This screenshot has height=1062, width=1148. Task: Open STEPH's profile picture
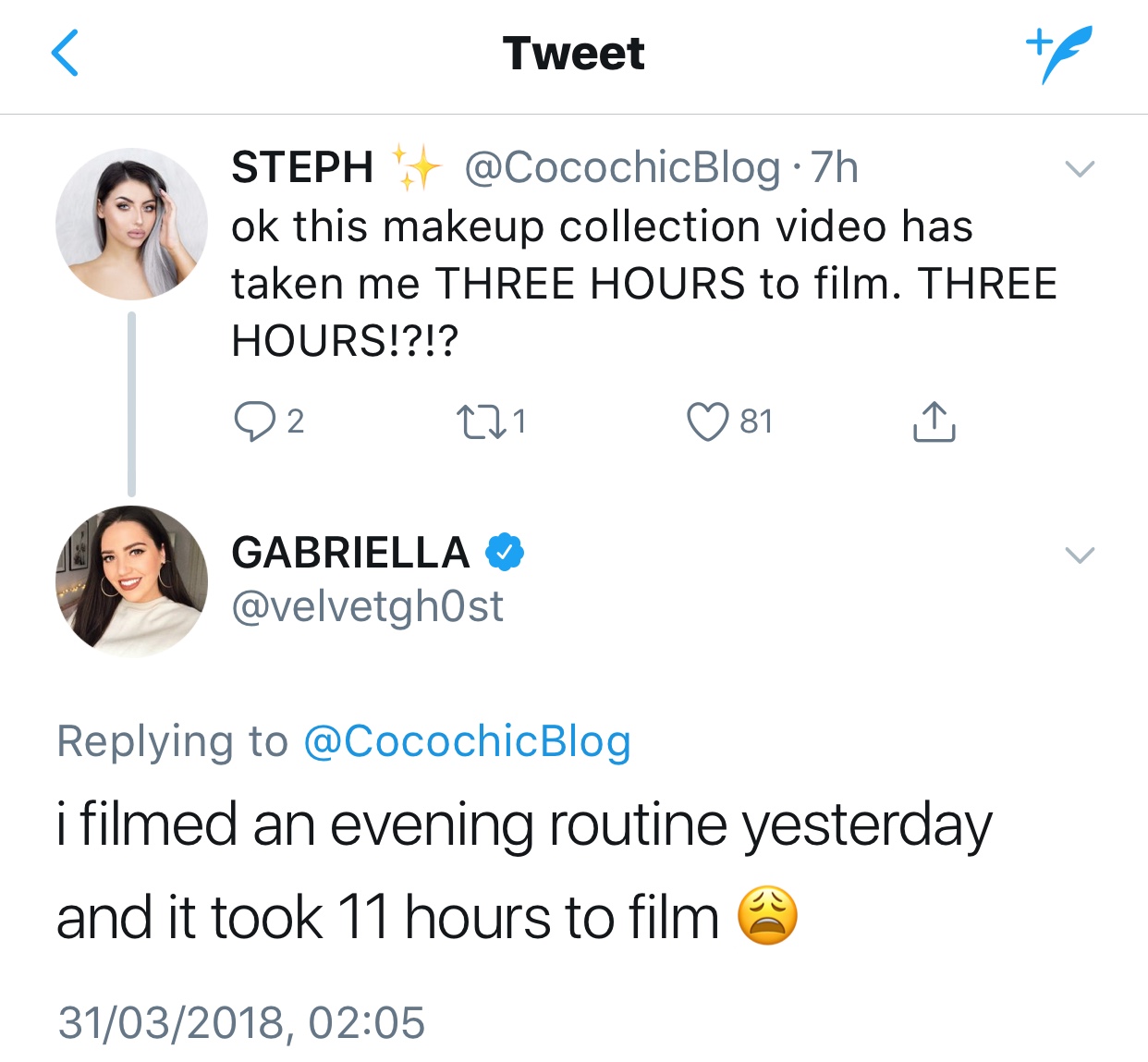(x=131, y=224)
